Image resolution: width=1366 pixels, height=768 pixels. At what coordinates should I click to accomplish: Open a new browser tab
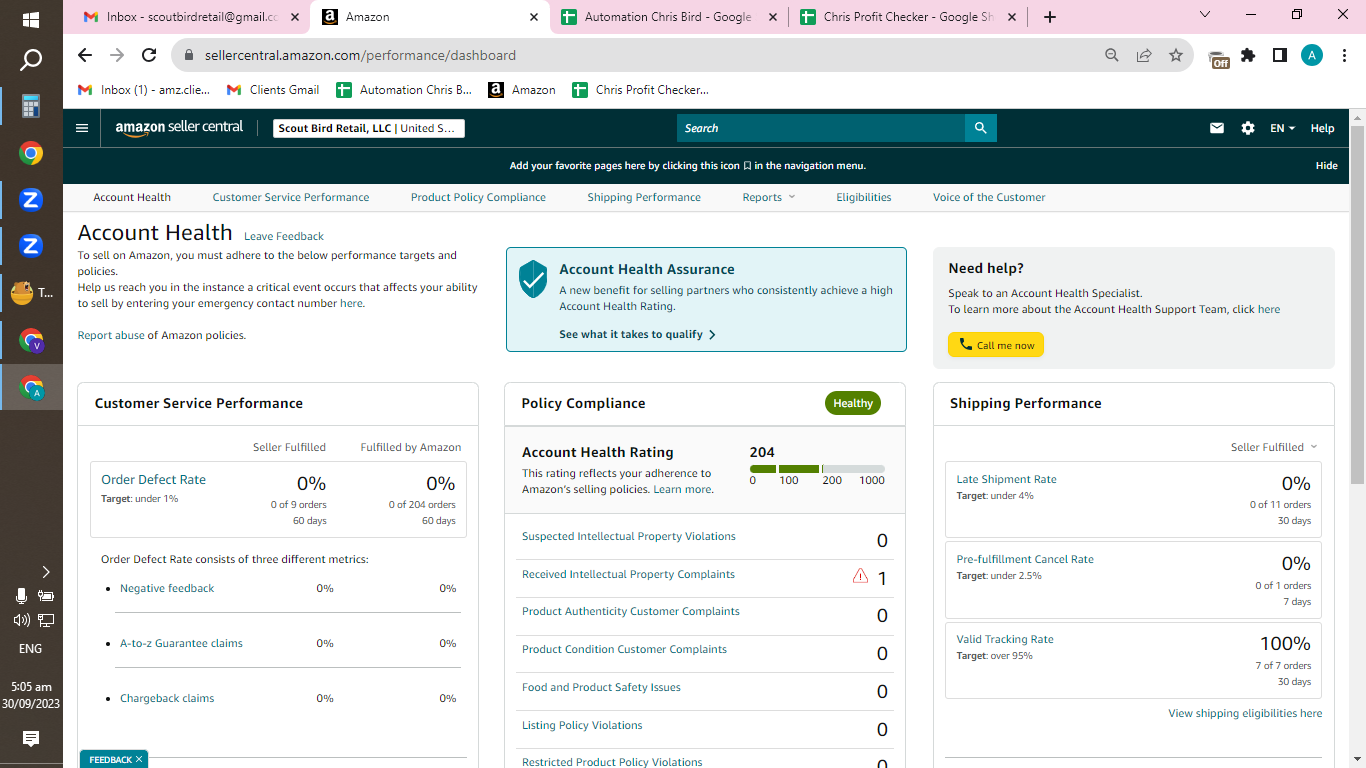coord(1049,17)
